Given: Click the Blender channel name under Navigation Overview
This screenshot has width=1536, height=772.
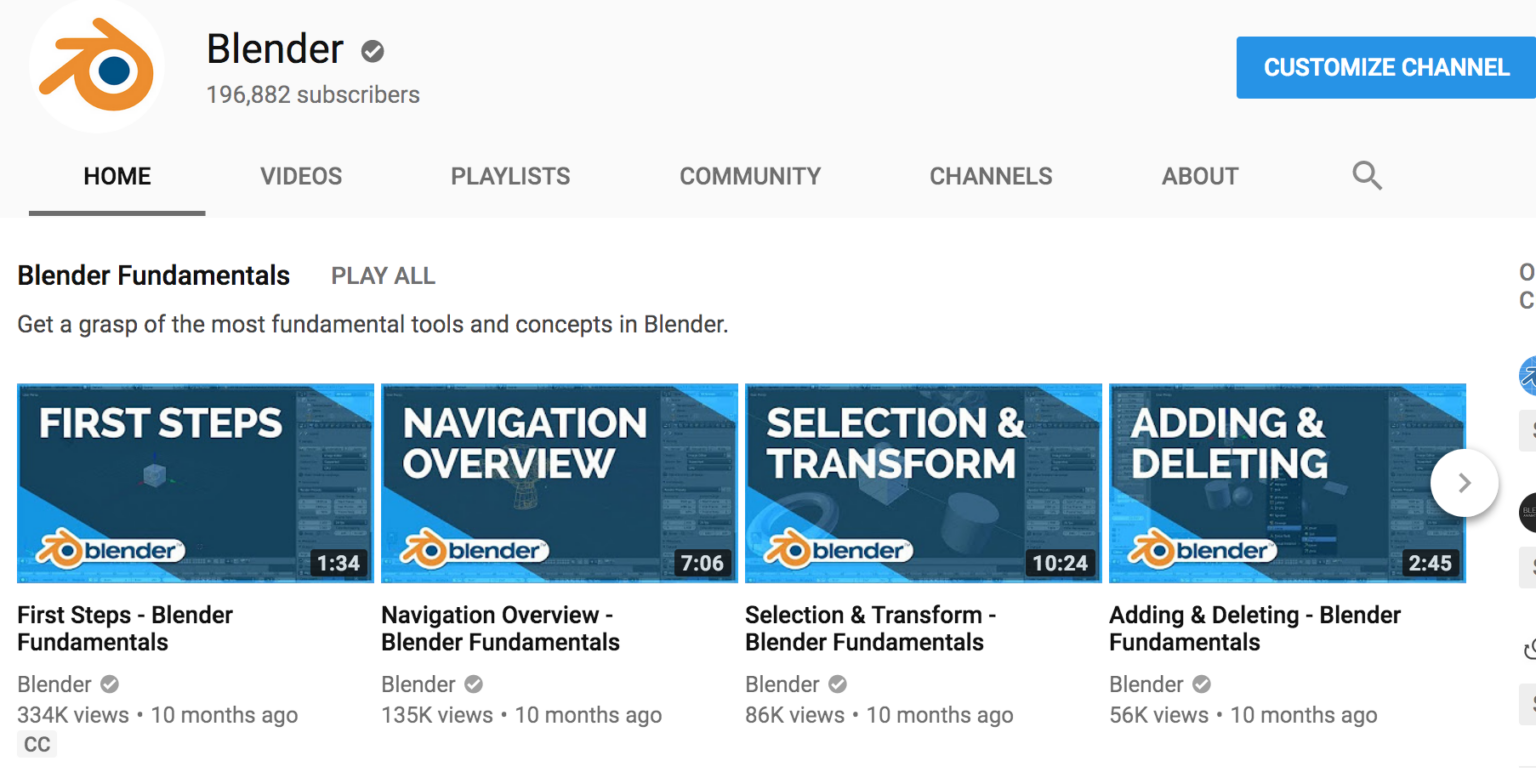Looking at the screenshot, I should (x=419, y=685).
